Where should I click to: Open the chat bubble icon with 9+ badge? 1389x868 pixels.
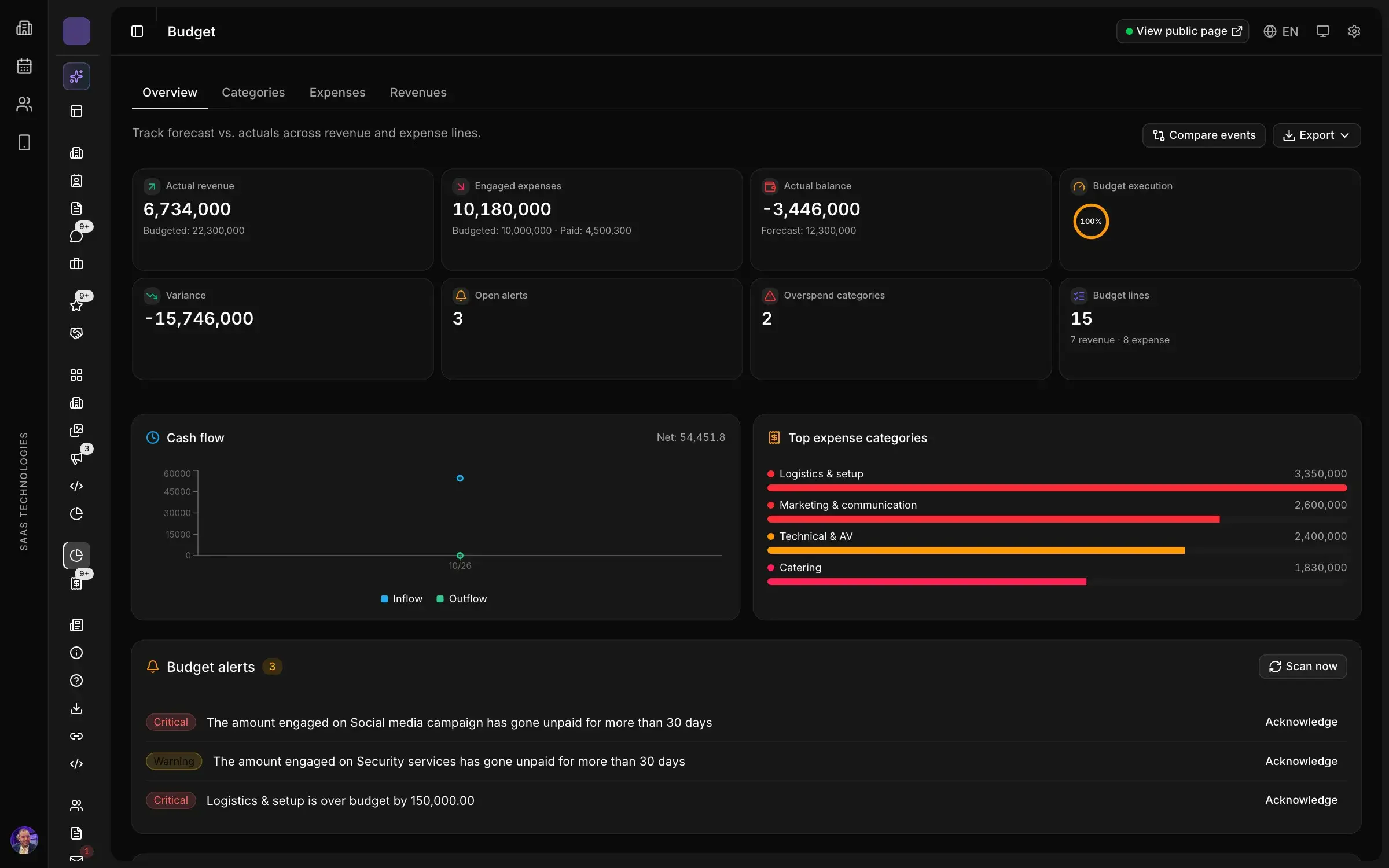point(76,236)
